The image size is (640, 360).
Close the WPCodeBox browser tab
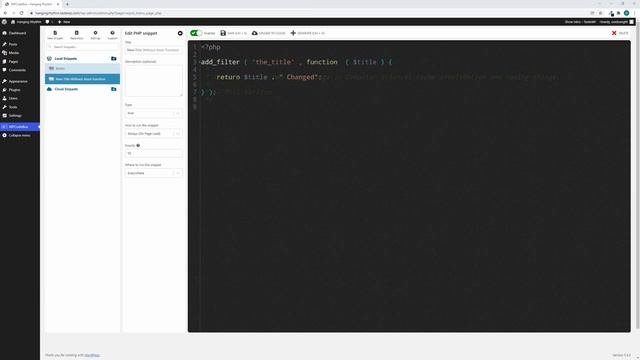tap(58, 4)
